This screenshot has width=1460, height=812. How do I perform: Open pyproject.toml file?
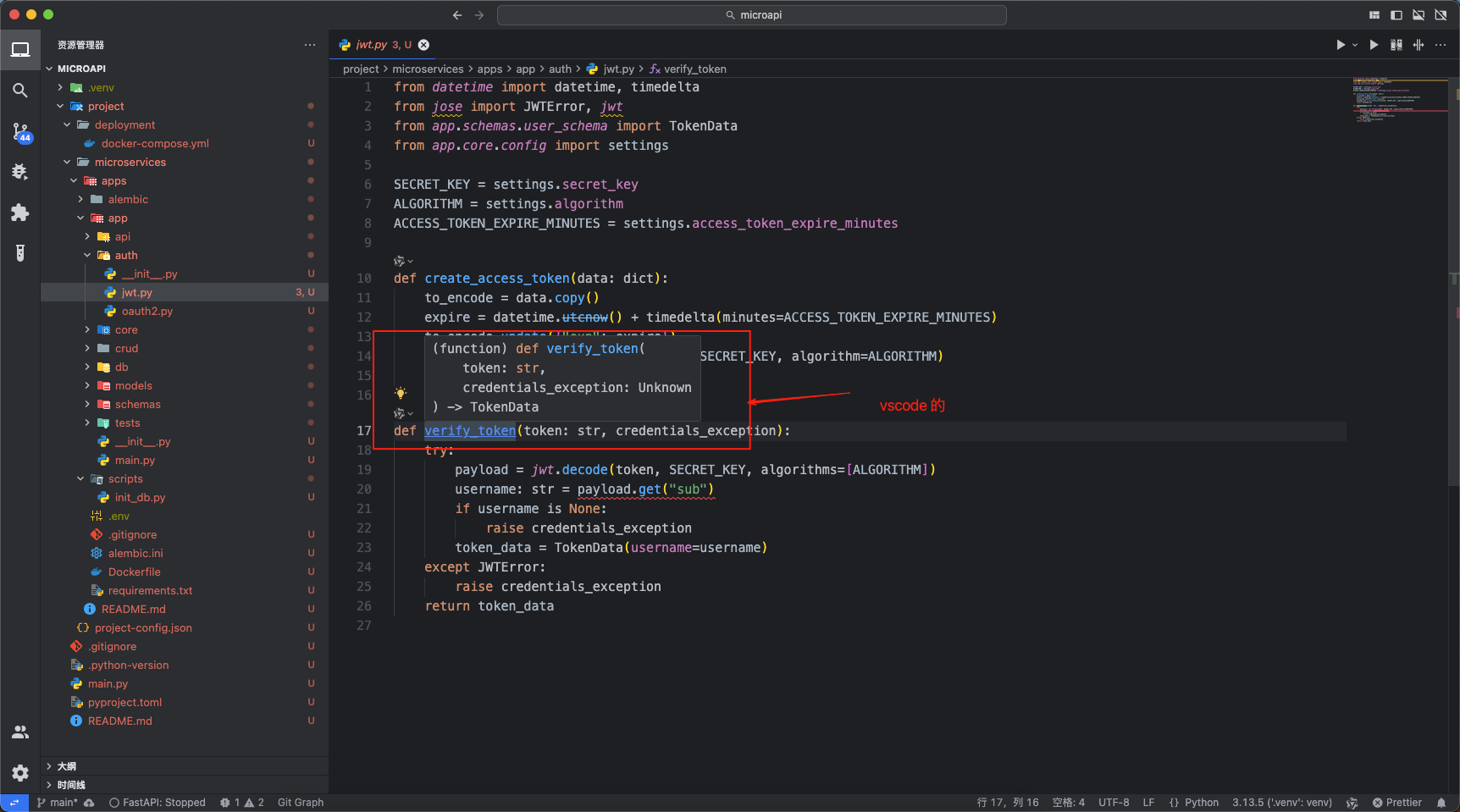pyautogui.click(x=124, y=703)
